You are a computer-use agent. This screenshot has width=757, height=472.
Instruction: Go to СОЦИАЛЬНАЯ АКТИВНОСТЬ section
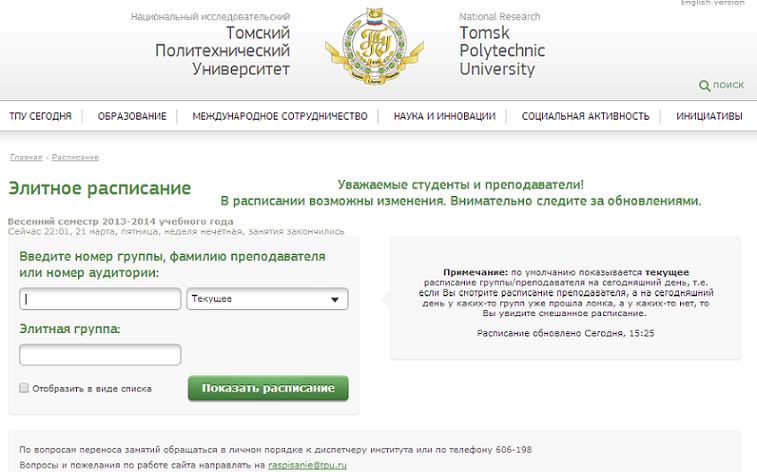[585, 117]
